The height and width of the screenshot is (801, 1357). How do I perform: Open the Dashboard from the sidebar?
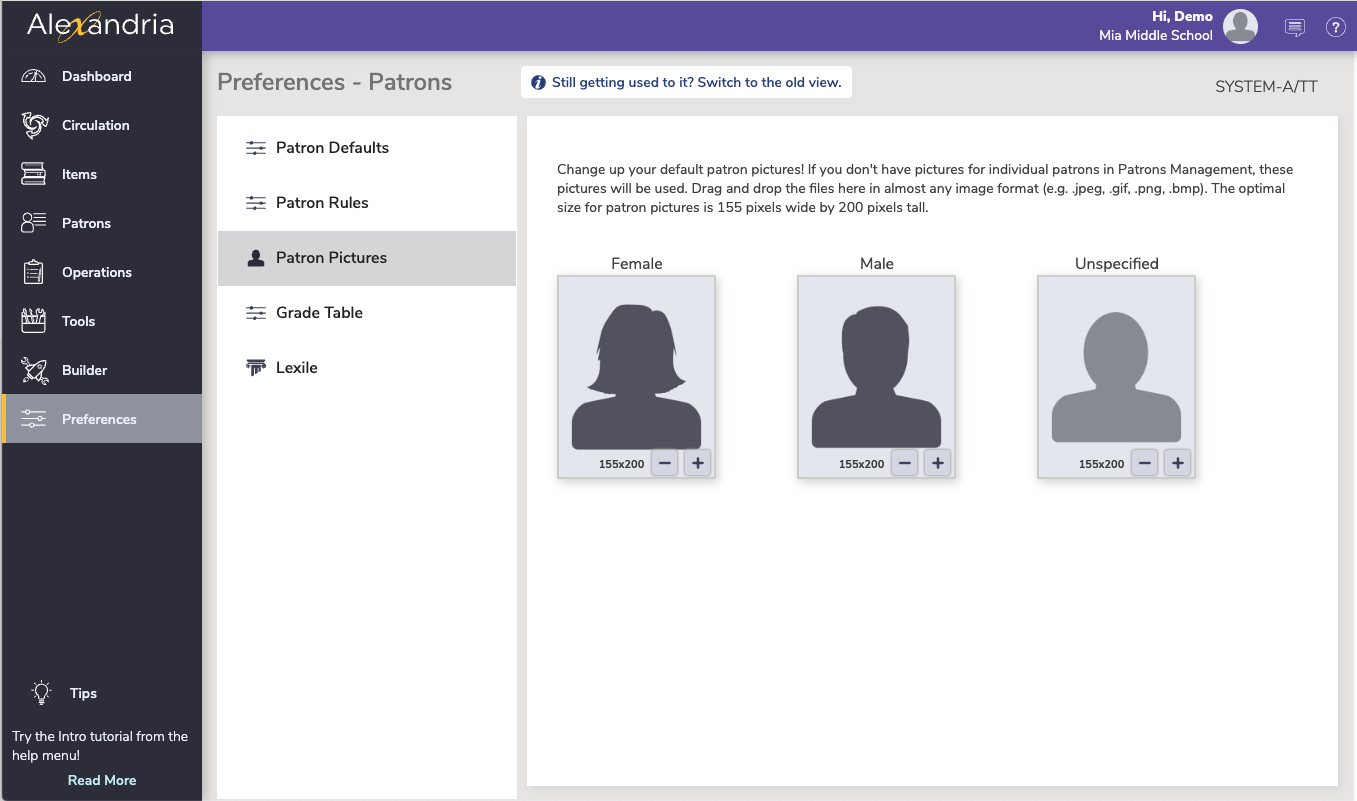pos(96,76)
